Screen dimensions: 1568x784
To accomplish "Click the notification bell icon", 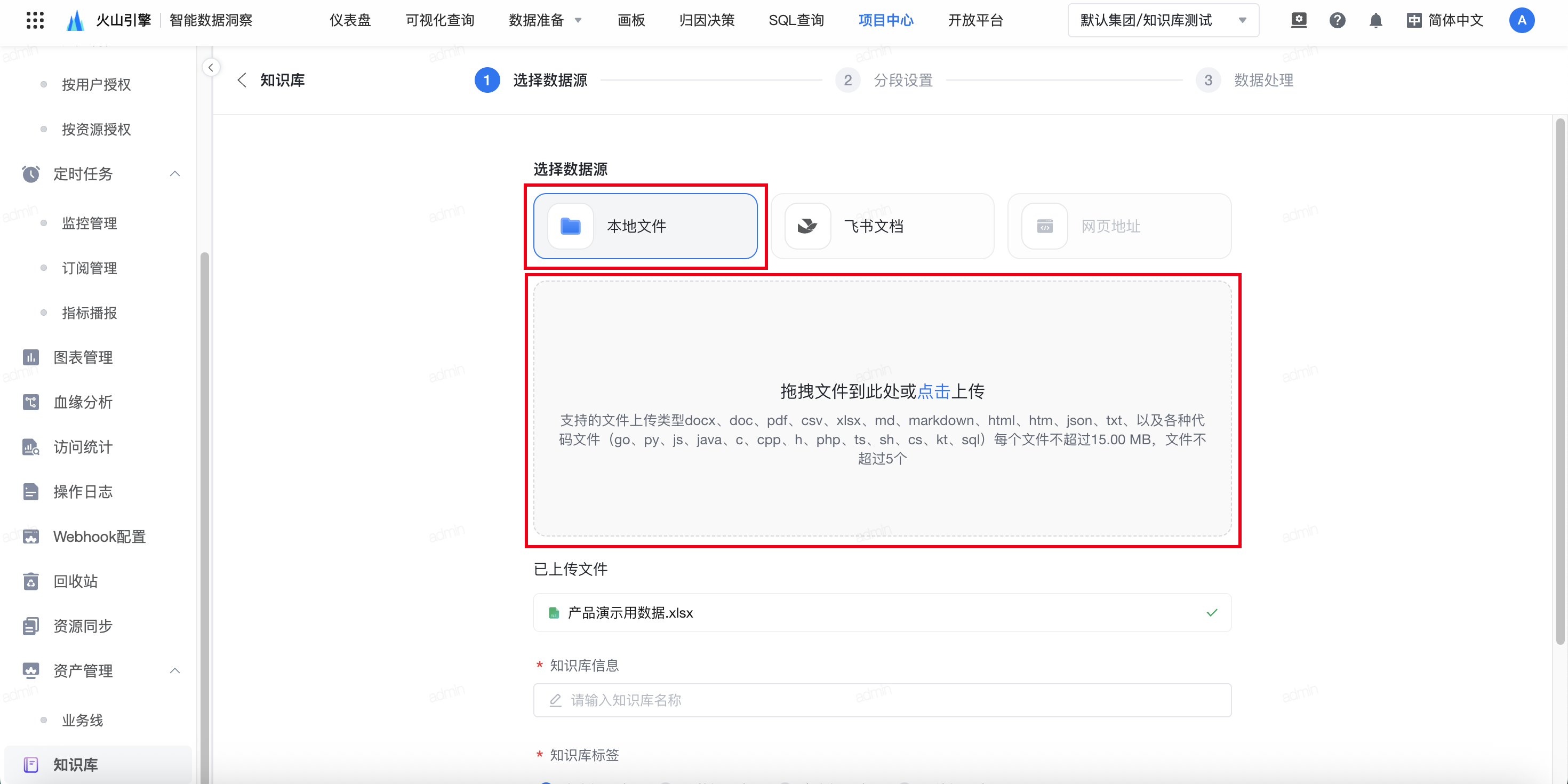I will tap(1375, 21).
